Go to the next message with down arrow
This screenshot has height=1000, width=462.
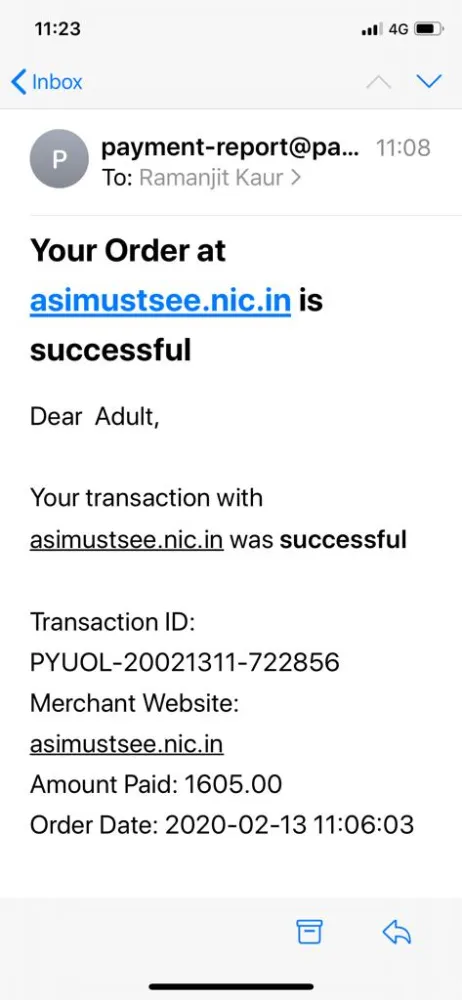[x=429, y=81]
